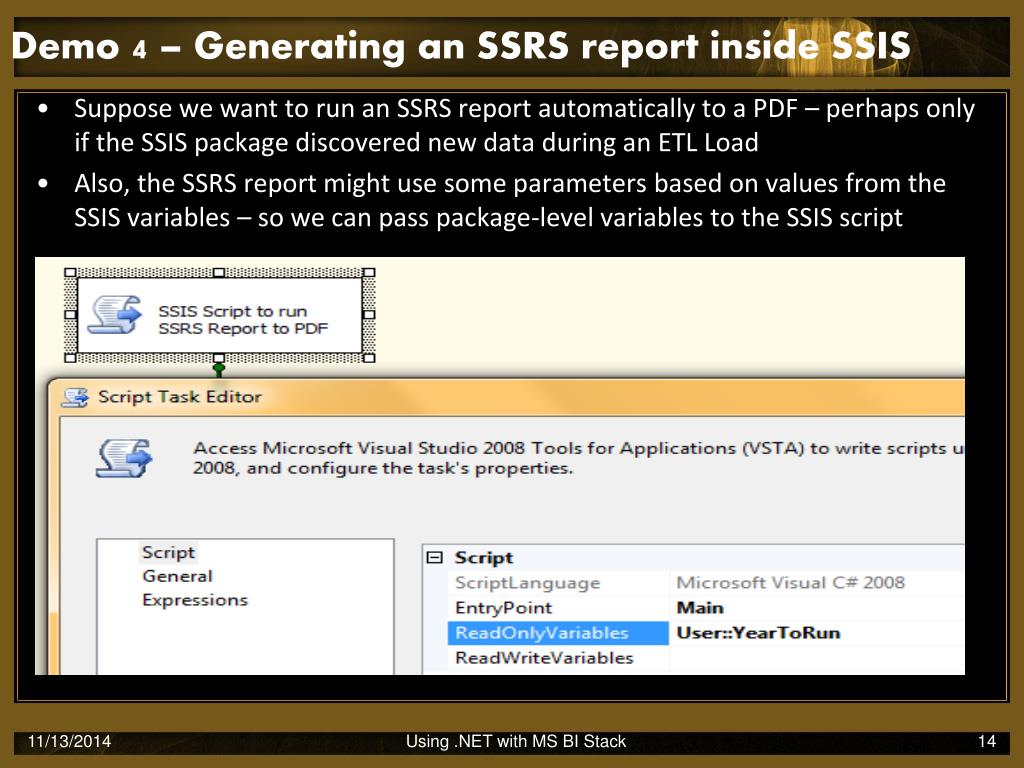
Task: Click the VSTA description text in editor
Action: coord(579,458)
